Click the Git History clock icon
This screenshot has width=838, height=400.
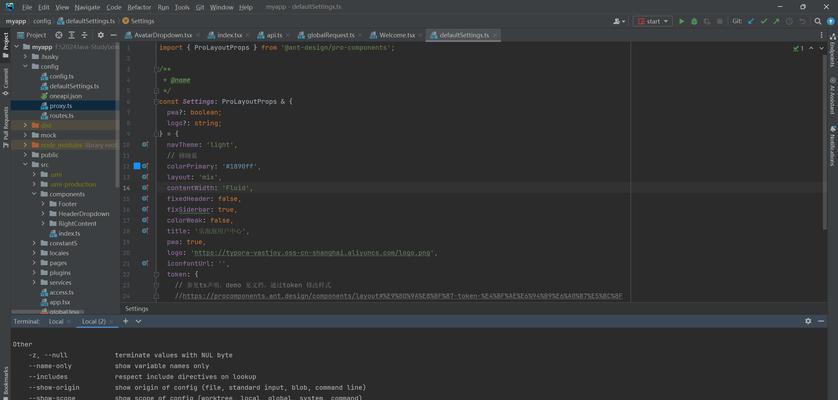point(789,21)
